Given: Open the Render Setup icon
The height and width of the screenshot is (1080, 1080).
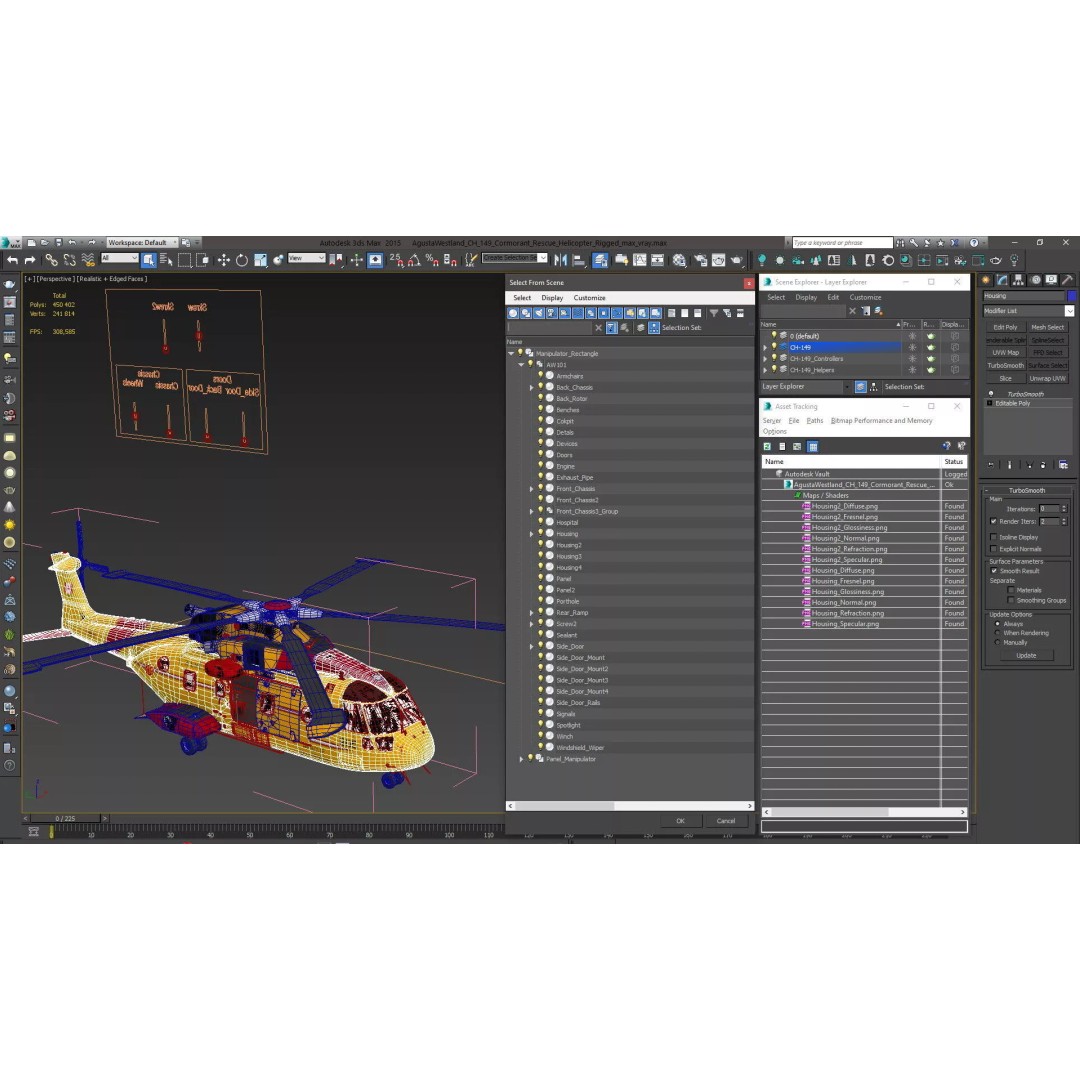Looking at the screenshot, I should tap(700, 260).
